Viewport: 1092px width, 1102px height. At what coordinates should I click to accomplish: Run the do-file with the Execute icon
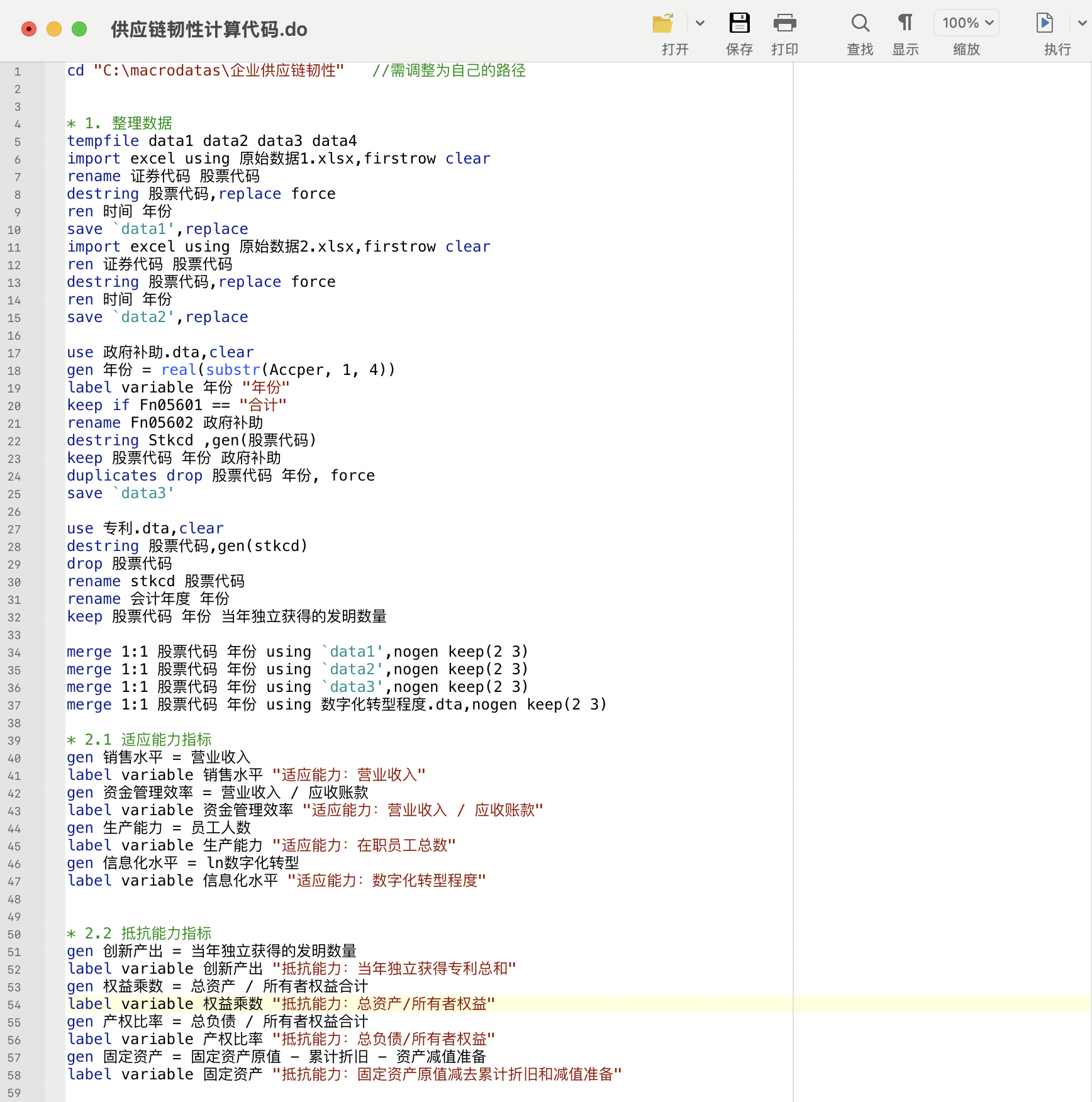pos(1045,24)
